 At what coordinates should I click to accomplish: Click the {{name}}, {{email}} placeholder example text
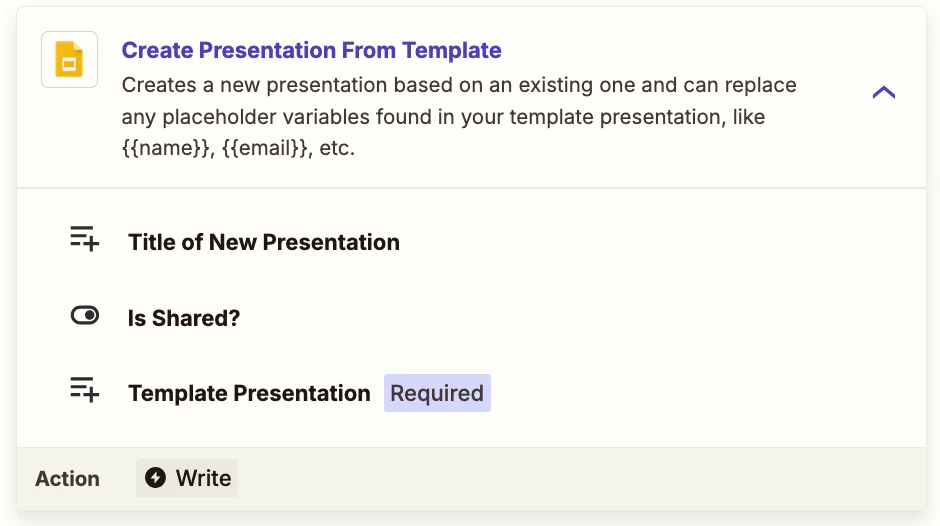click(x=218, y=148)
